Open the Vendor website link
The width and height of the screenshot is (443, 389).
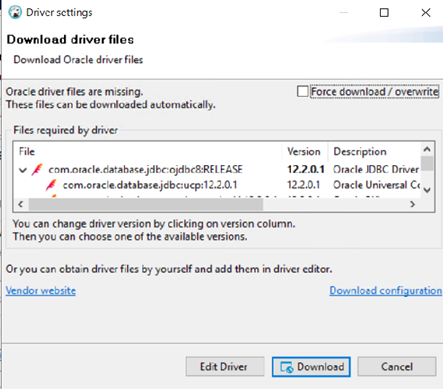point(41,290)
